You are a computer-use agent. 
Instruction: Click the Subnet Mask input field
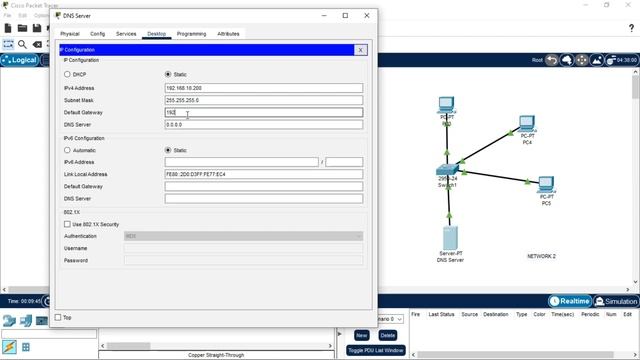(264, 100)
